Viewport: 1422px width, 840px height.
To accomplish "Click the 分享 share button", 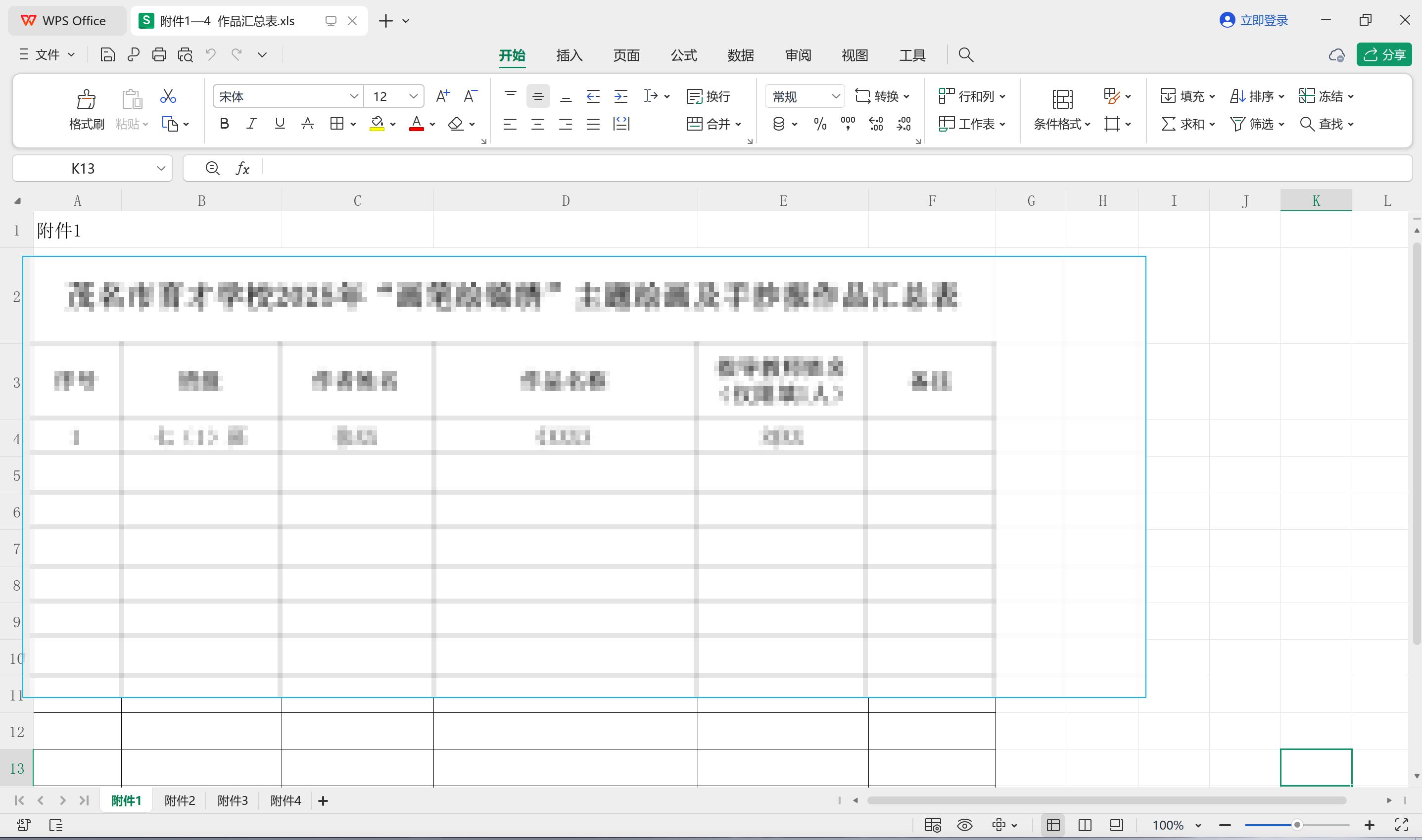I will 1384,55.
